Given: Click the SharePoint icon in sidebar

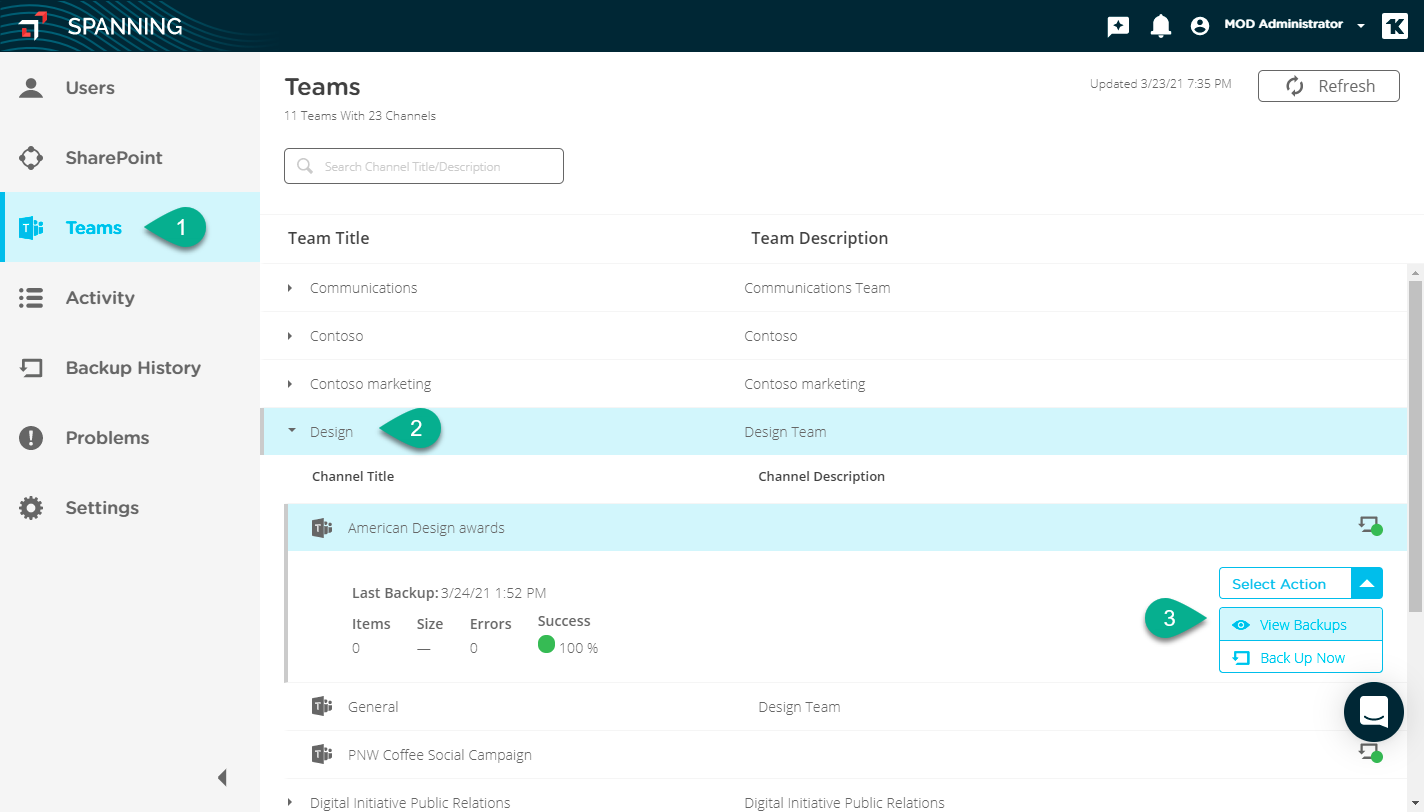Looking at the screenshot, I should [x=31, y=157].
